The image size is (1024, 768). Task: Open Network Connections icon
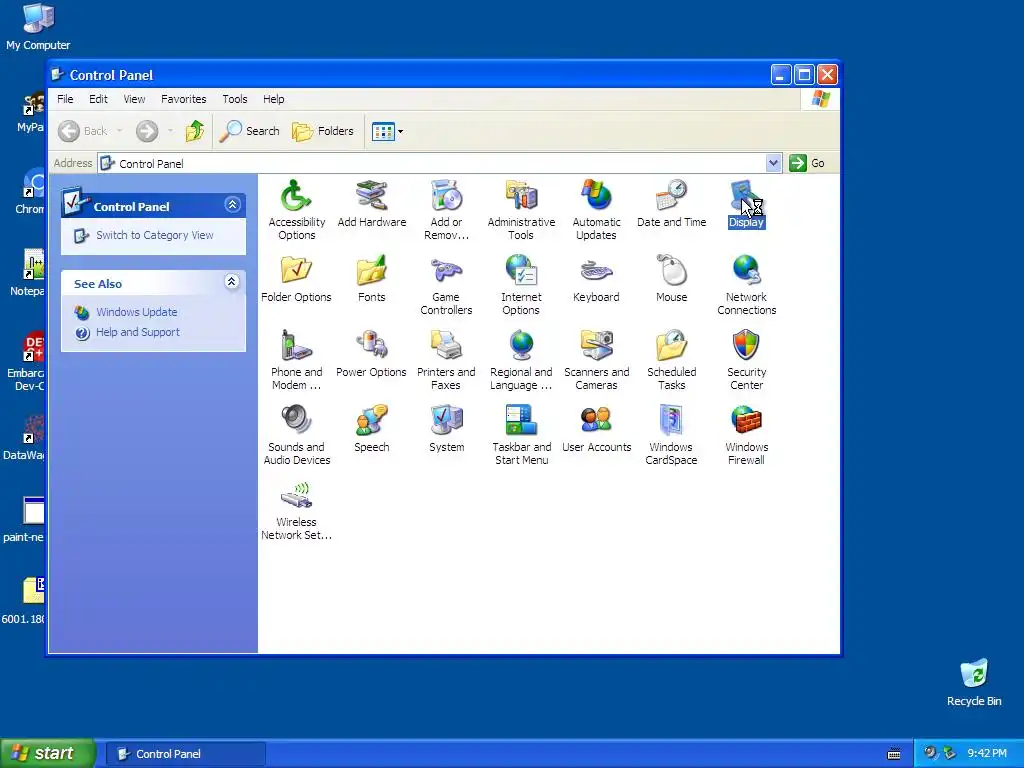[x=746, y=284]
